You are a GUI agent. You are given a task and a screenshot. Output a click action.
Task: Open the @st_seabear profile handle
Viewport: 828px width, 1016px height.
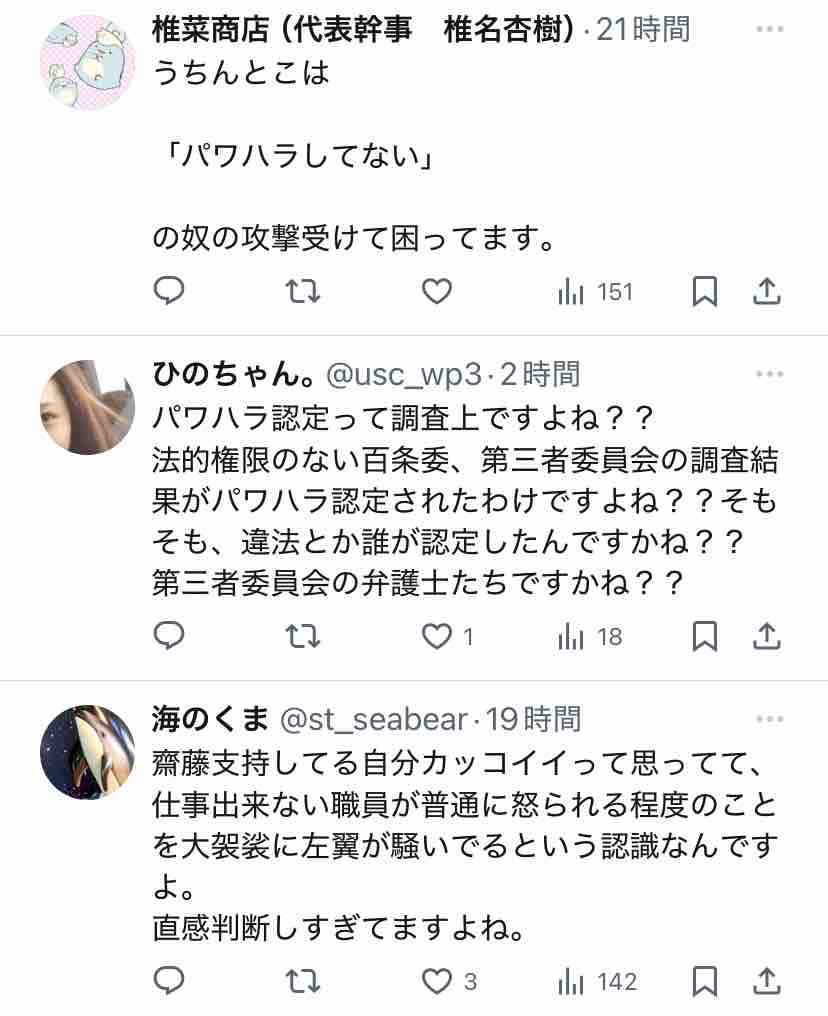pyautogui.click(x=374, y=719)
